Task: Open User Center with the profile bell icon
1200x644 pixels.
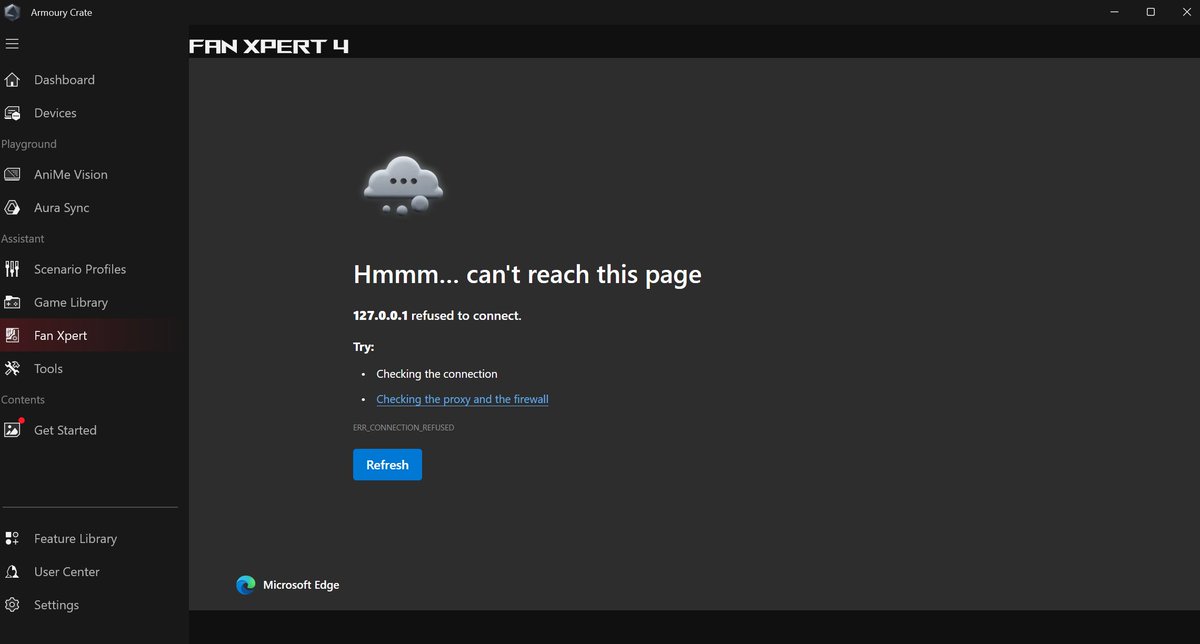Action: click(x=13, y=571)
